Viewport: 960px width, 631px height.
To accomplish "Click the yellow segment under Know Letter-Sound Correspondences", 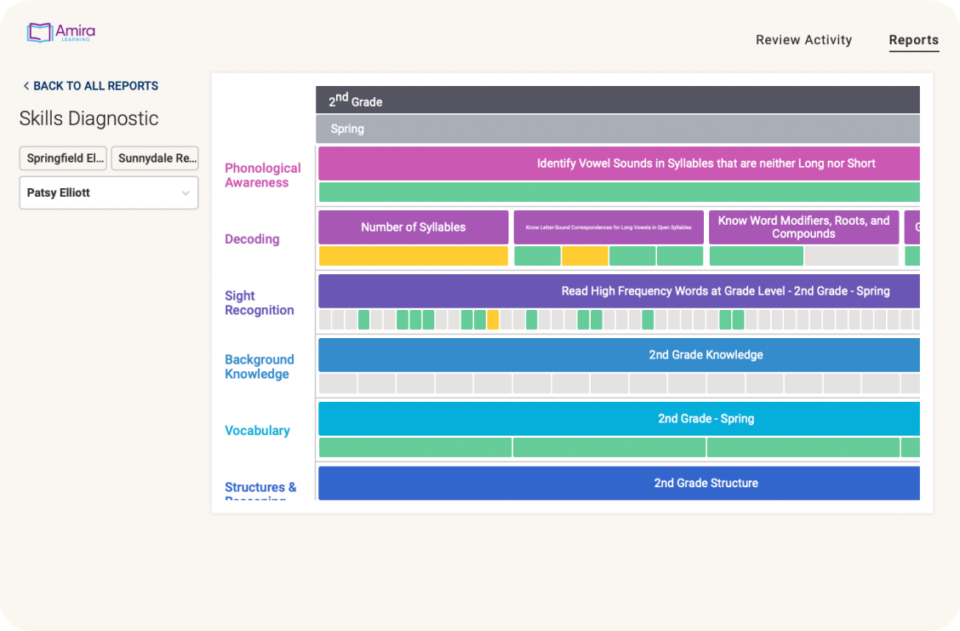I will pyautogui.click(x=585, y=256).
